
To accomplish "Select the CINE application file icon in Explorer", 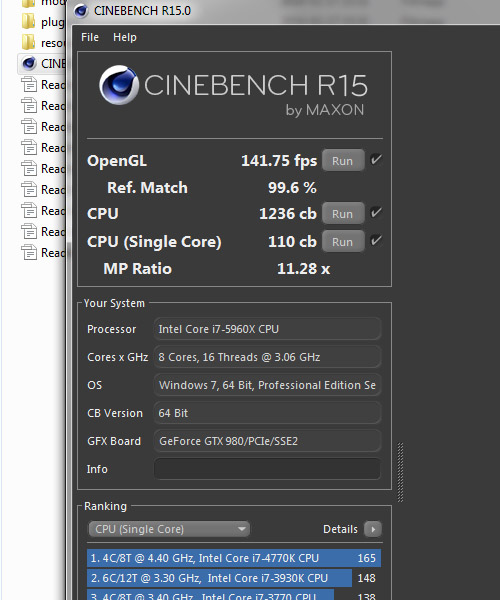I will pos(29,64).
